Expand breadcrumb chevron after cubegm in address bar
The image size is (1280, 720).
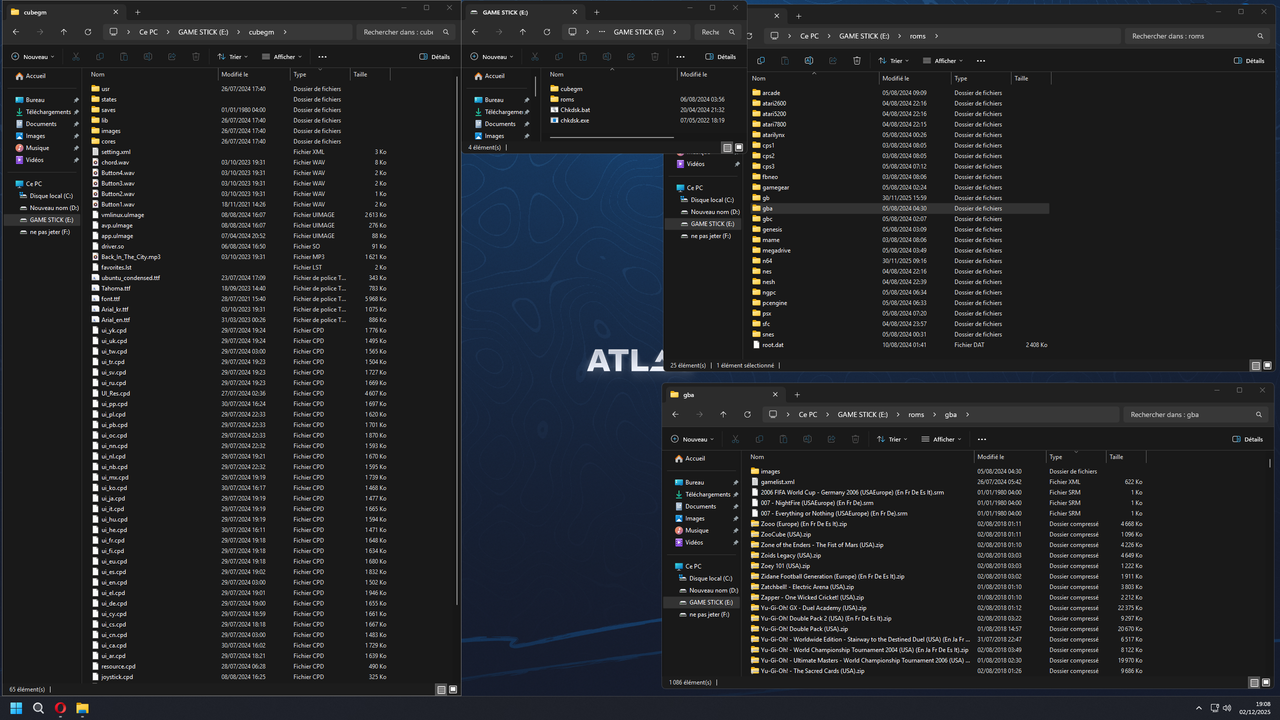[283, 32]
